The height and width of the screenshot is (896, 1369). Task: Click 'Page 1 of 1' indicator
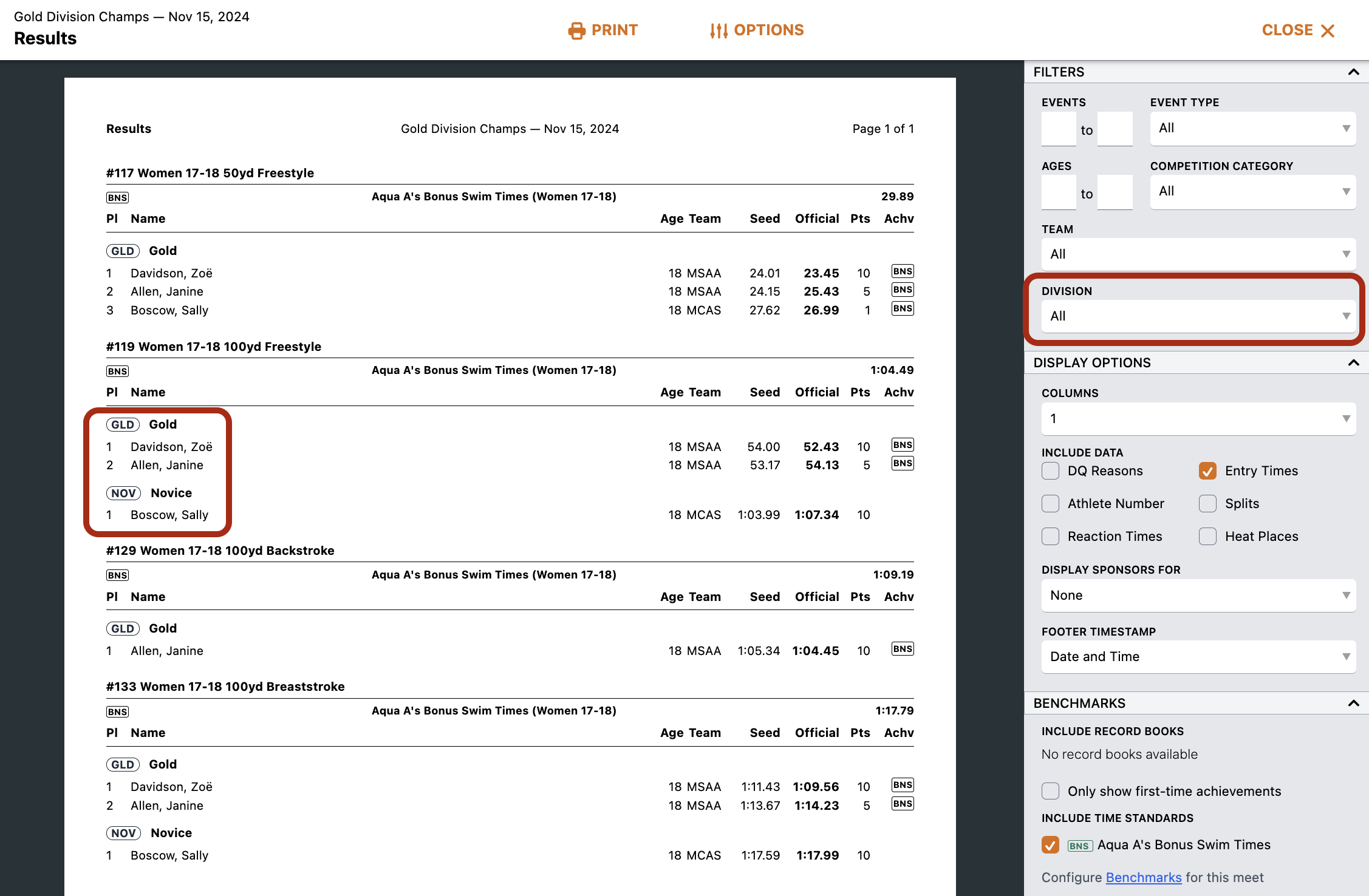(x=883, y=129)
